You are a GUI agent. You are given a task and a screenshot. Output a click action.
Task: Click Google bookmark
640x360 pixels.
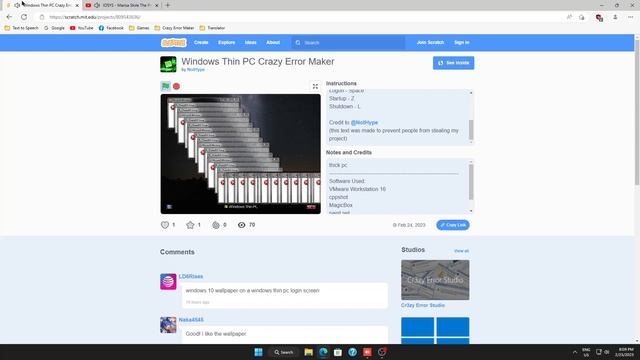point(54,28)
